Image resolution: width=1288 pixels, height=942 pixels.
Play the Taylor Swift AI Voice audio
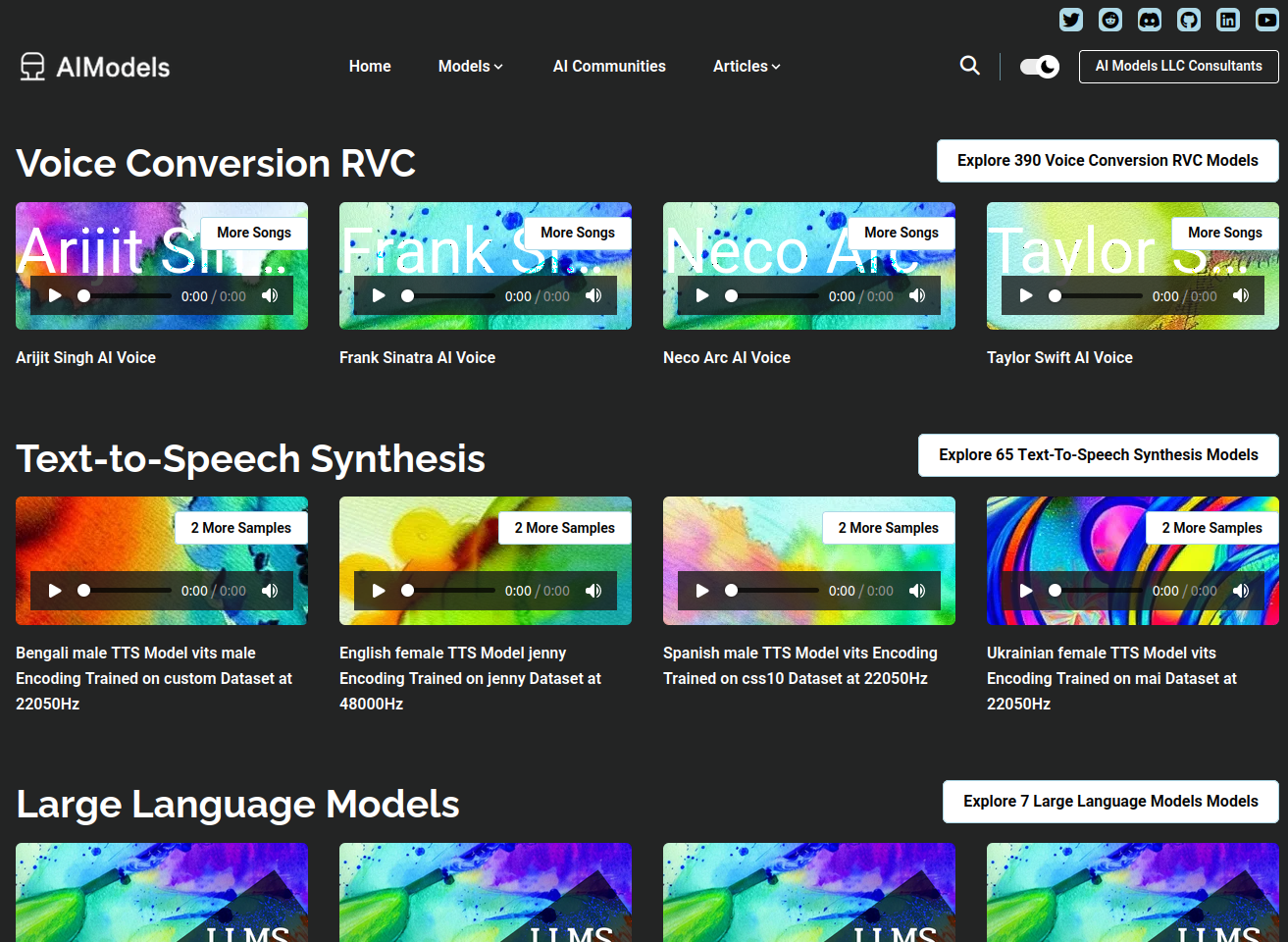point(1026,295)
